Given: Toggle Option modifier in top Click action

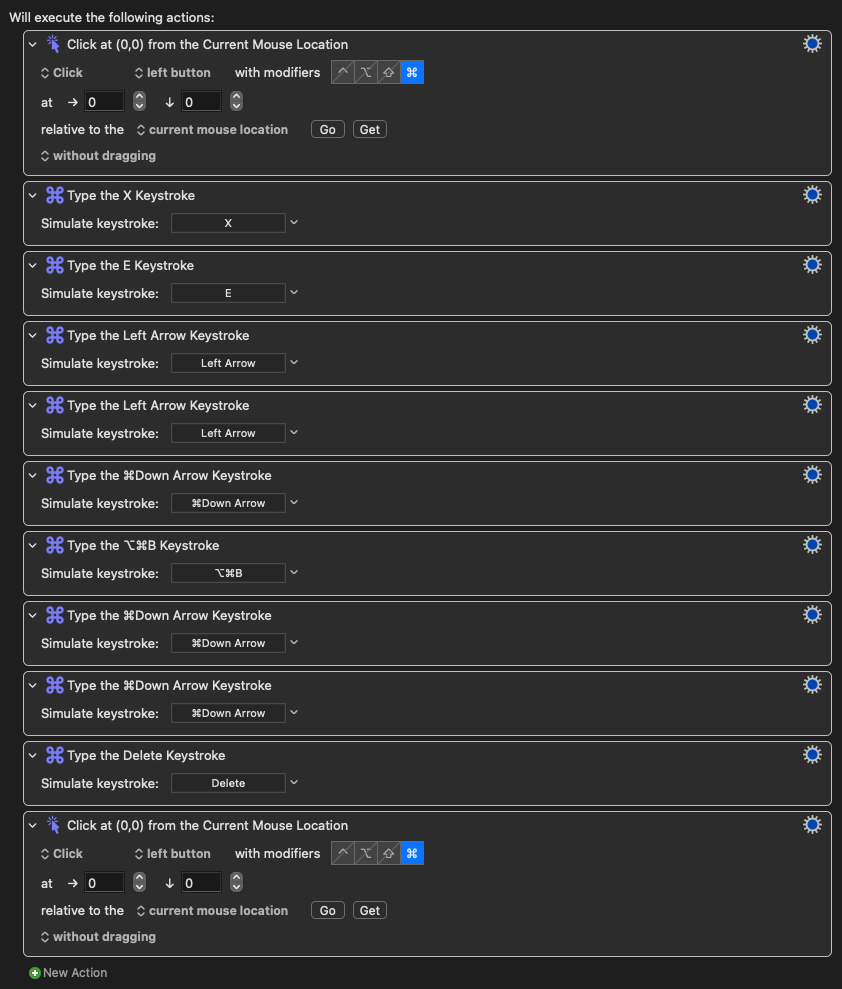Looking at the screenshot, I should [366, 73].
